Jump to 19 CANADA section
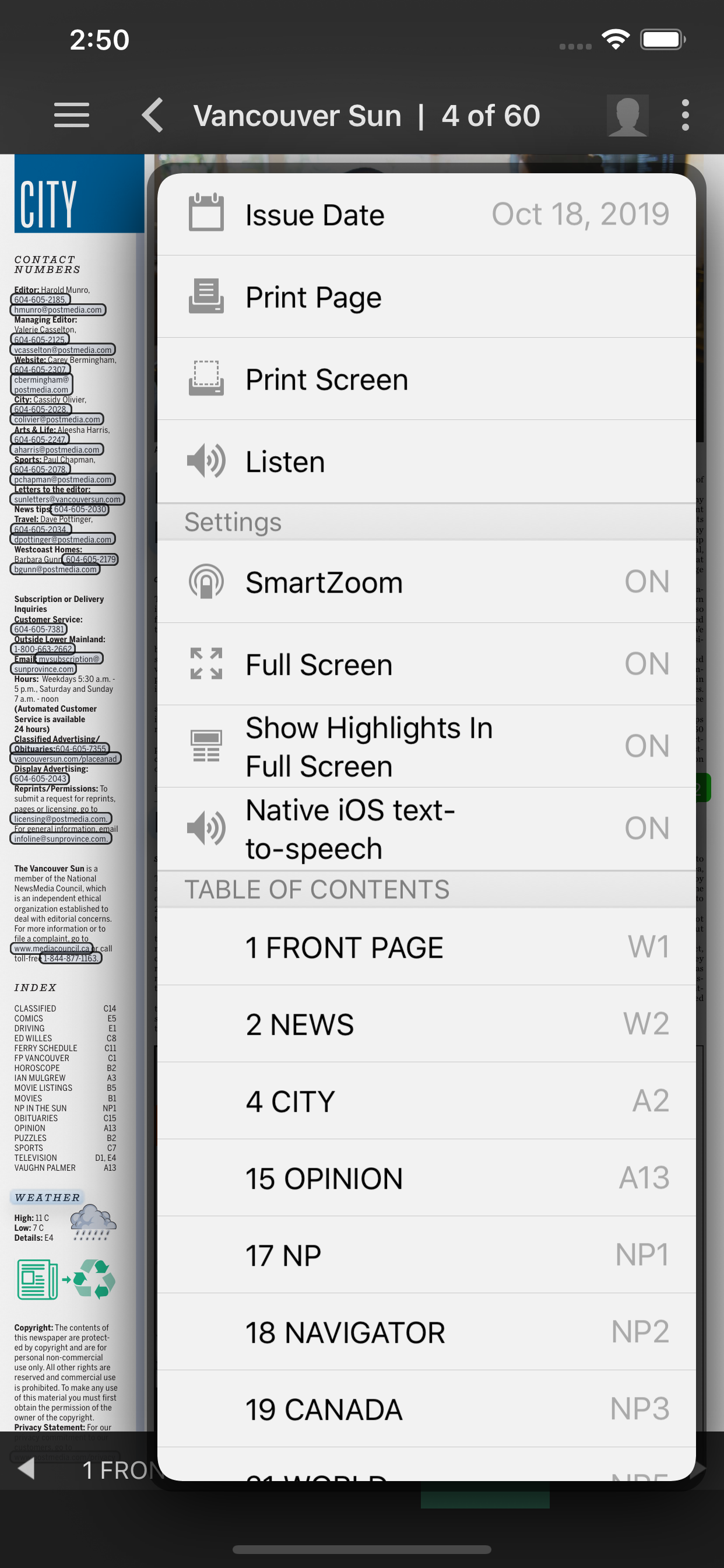The image size is (724, 1568). (426, 1409)
